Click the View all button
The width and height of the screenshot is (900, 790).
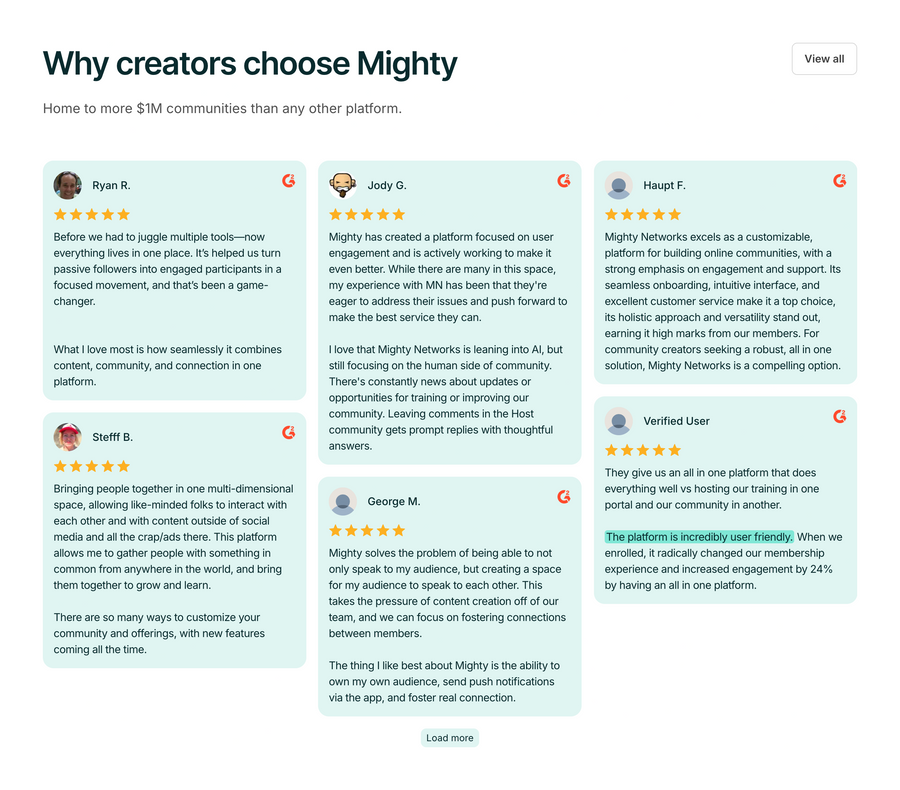[823, 58]
